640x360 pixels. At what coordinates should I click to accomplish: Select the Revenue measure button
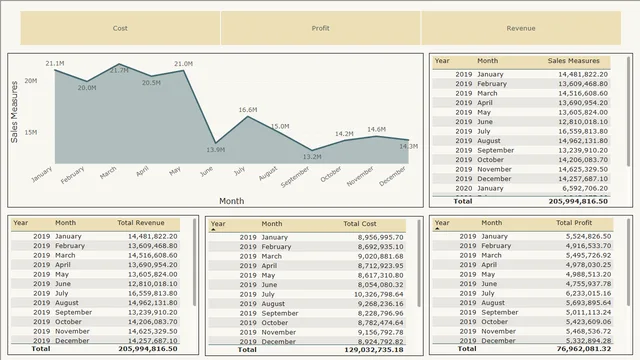[x=521, y=28]
